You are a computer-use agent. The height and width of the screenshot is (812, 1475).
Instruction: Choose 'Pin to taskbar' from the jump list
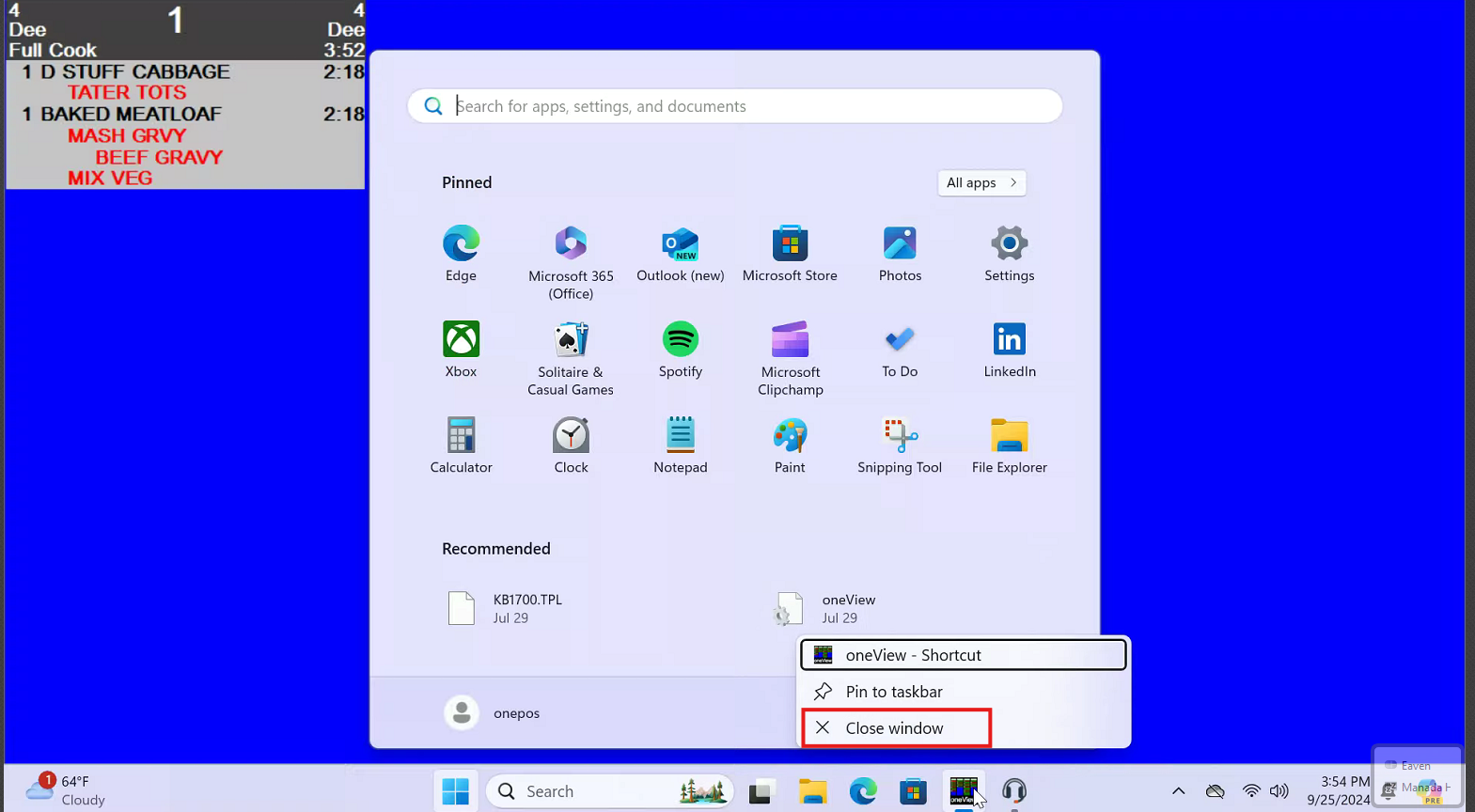[x=964, y=692]
